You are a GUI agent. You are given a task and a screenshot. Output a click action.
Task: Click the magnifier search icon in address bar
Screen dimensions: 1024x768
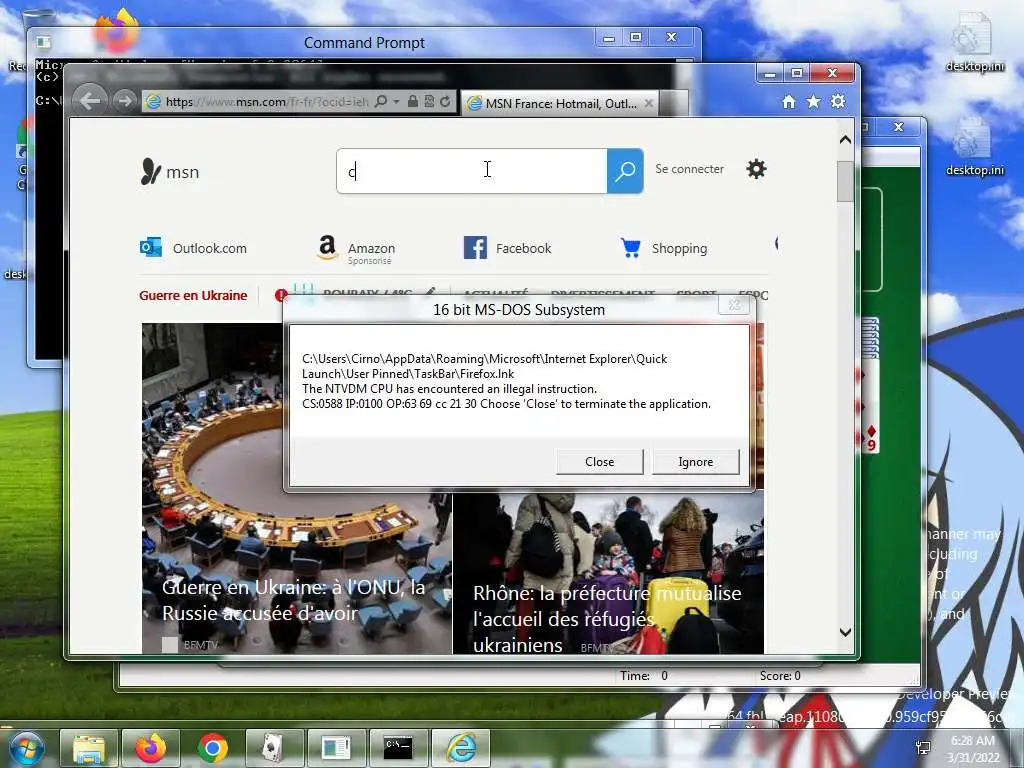coord(381,101)
